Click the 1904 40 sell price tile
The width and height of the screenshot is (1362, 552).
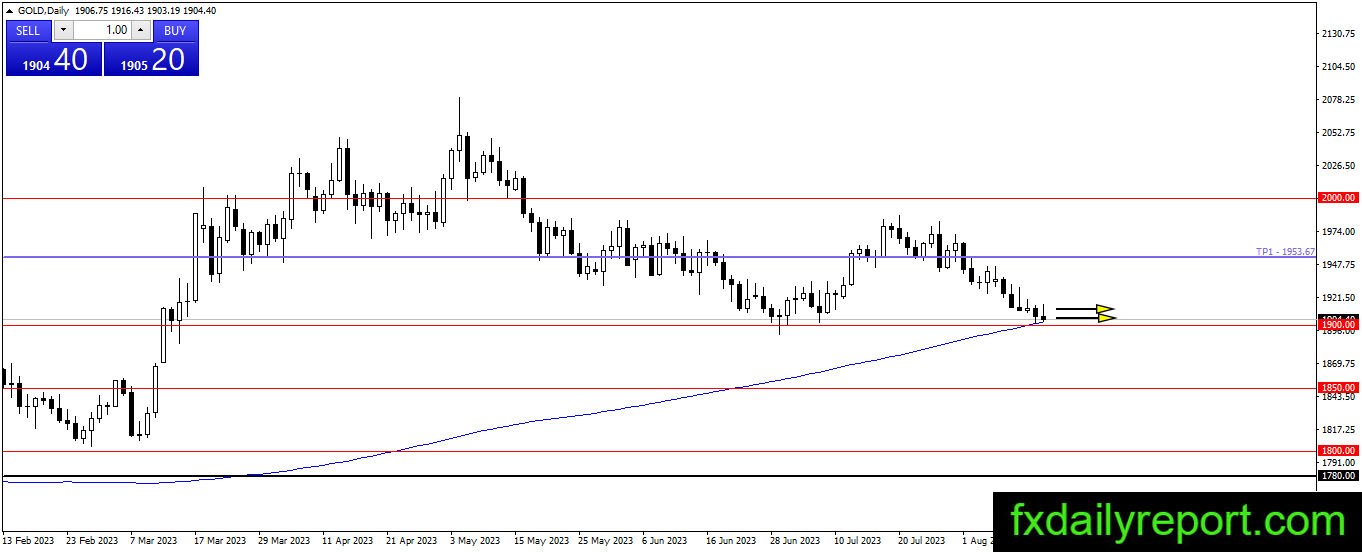[53, 59]
